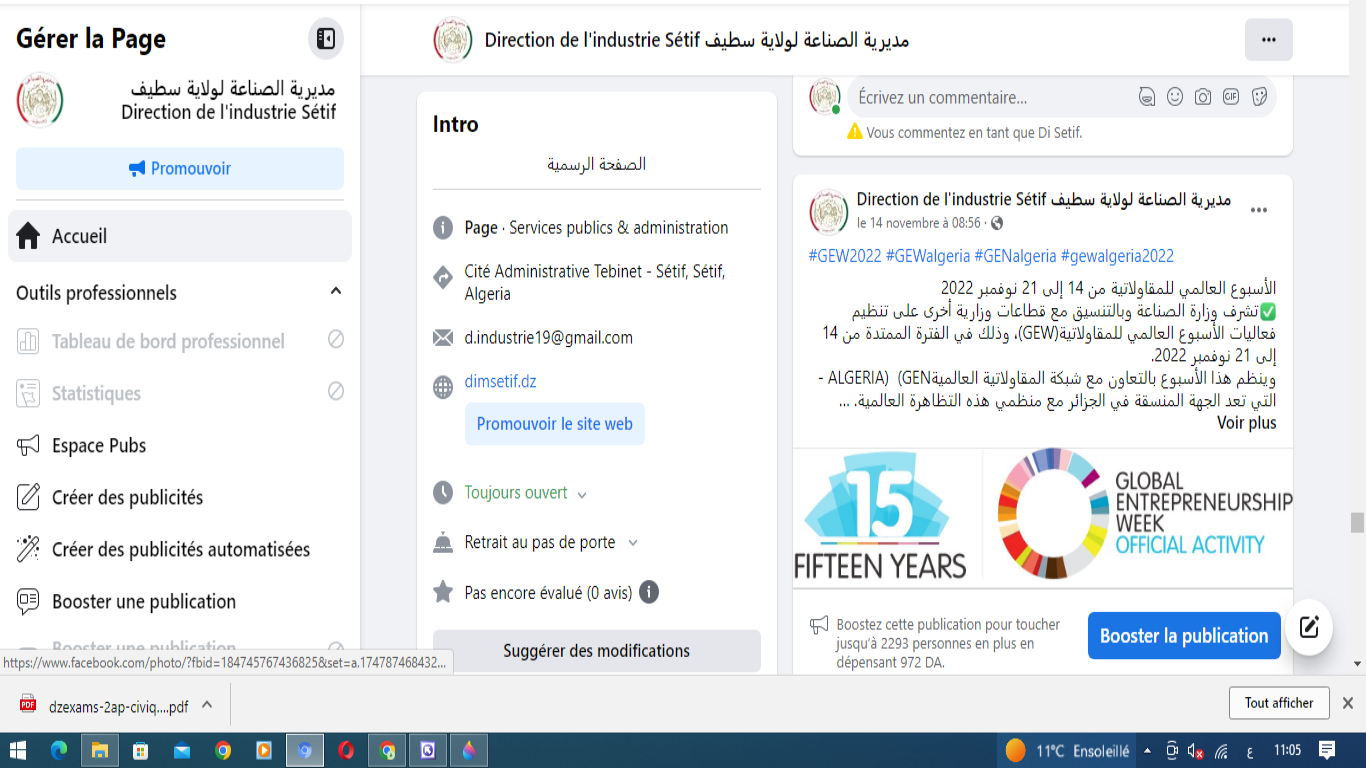Open the avatar sticker picker in comment box
This screenshot has height=768, width=1366.
coord(1147,97)
